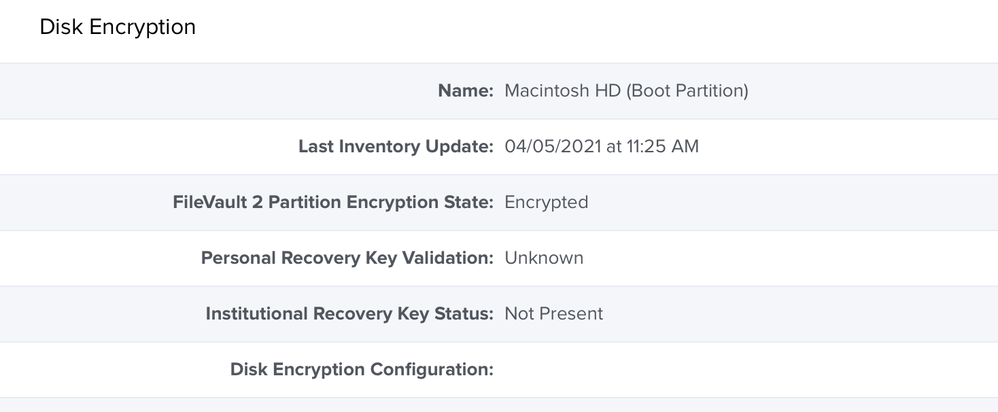Screen dimensions: 998x412
Task: Click blank space right of Unknown value
Action: (x=791, y=258)
